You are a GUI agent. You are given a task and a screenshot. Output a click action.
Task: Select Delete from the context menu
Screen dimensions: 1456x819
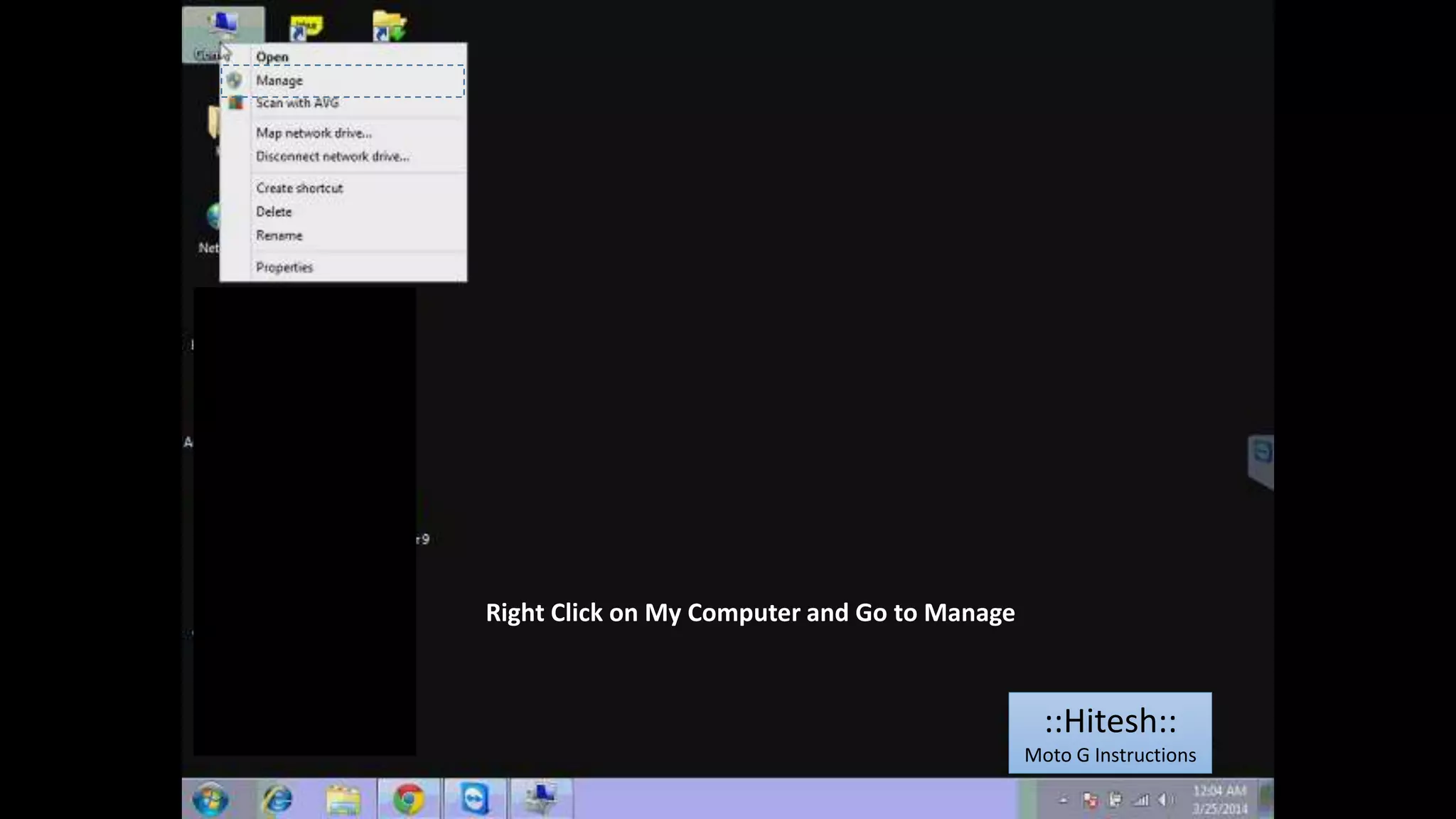(274, 212)
